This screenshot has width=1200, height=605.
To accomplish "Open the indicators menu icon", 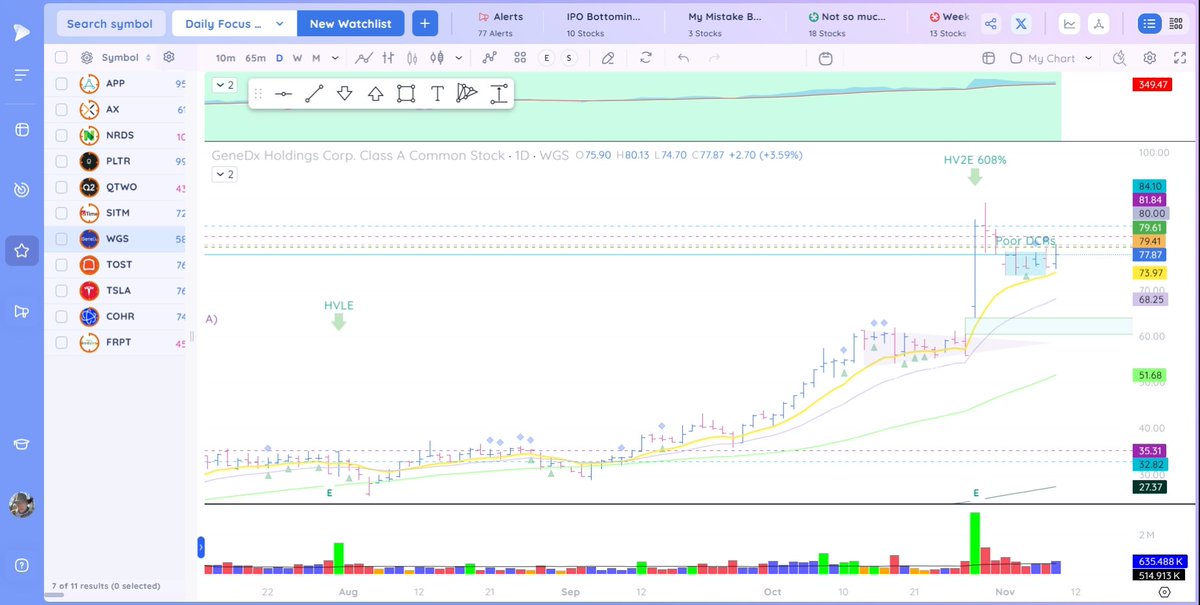I will coord(490,58).
